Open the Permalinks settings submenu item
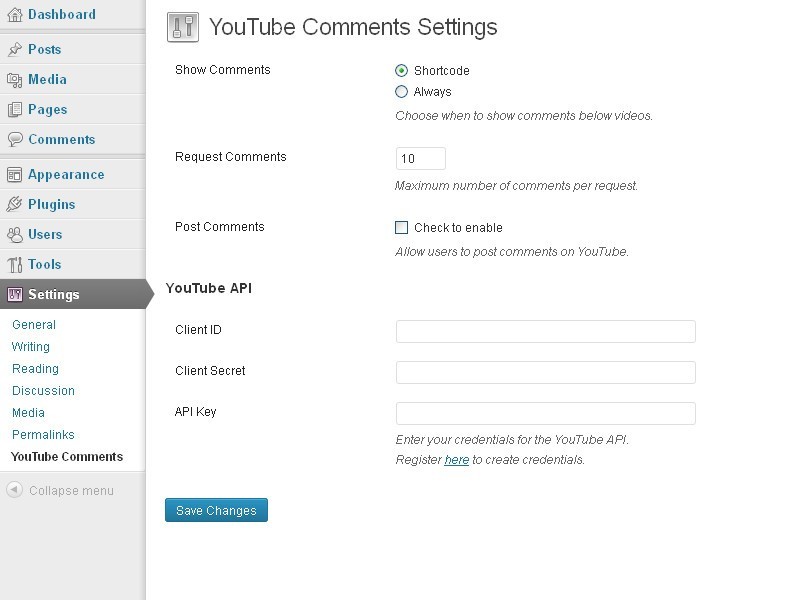This screenshot has width=800, height=600. click(43, 435)
